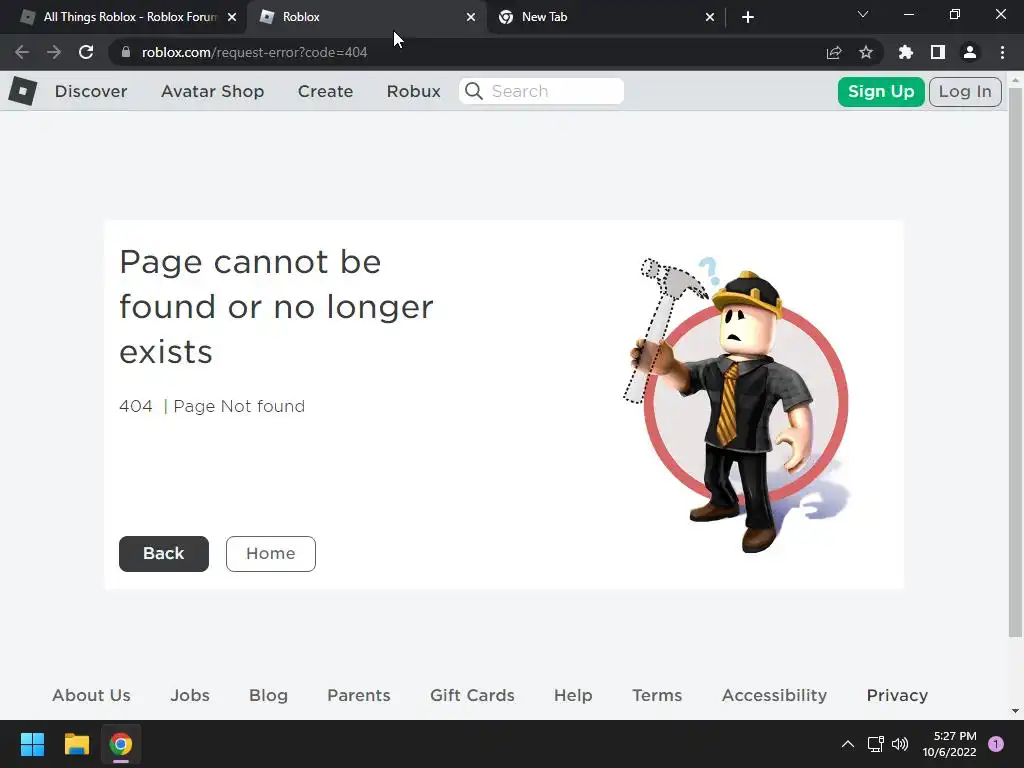This screenshot has width=1024, height=768.
Task: Click the 'Page cannot be found' heading
Action: pos(276,306)
